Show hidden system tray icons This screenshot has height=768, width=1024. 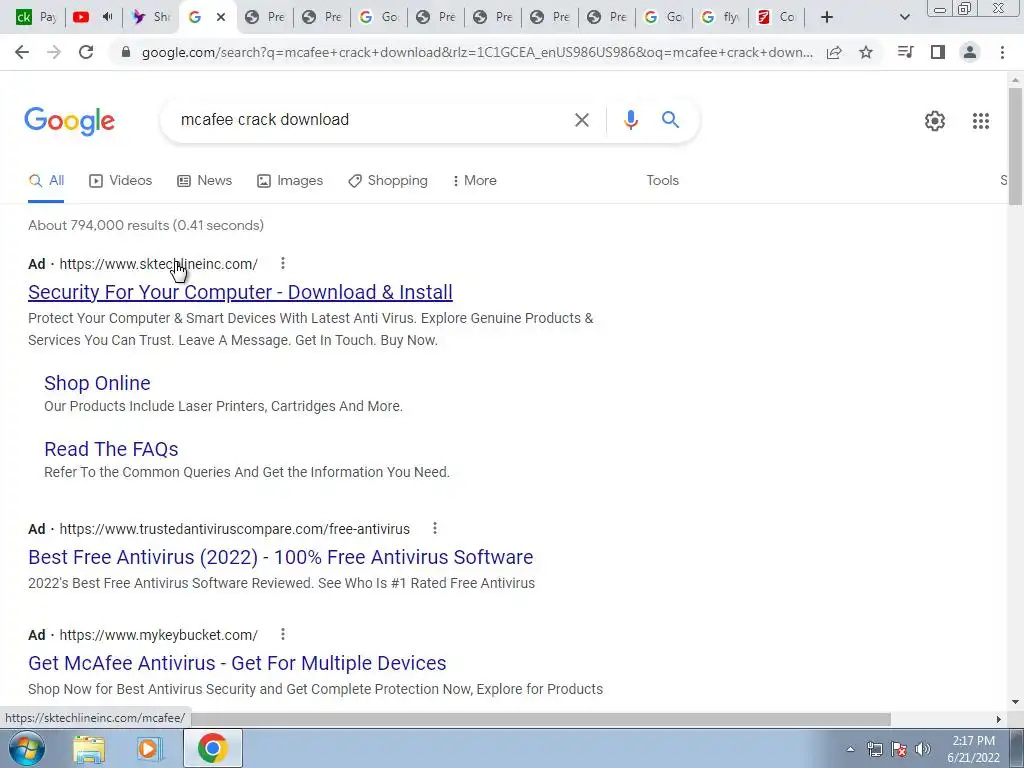[x=850, y=749]
